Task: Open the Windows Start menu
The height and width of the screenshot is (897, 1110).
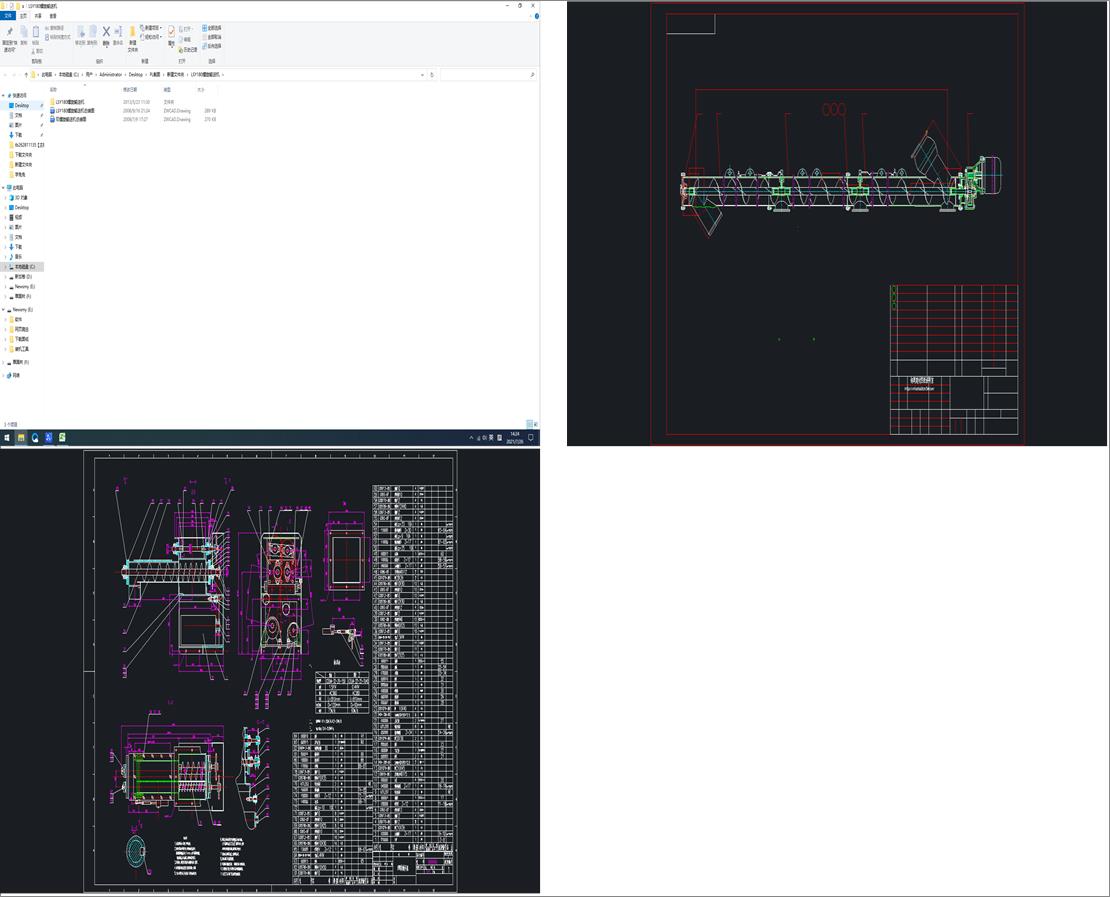Action: pos(7,438)
